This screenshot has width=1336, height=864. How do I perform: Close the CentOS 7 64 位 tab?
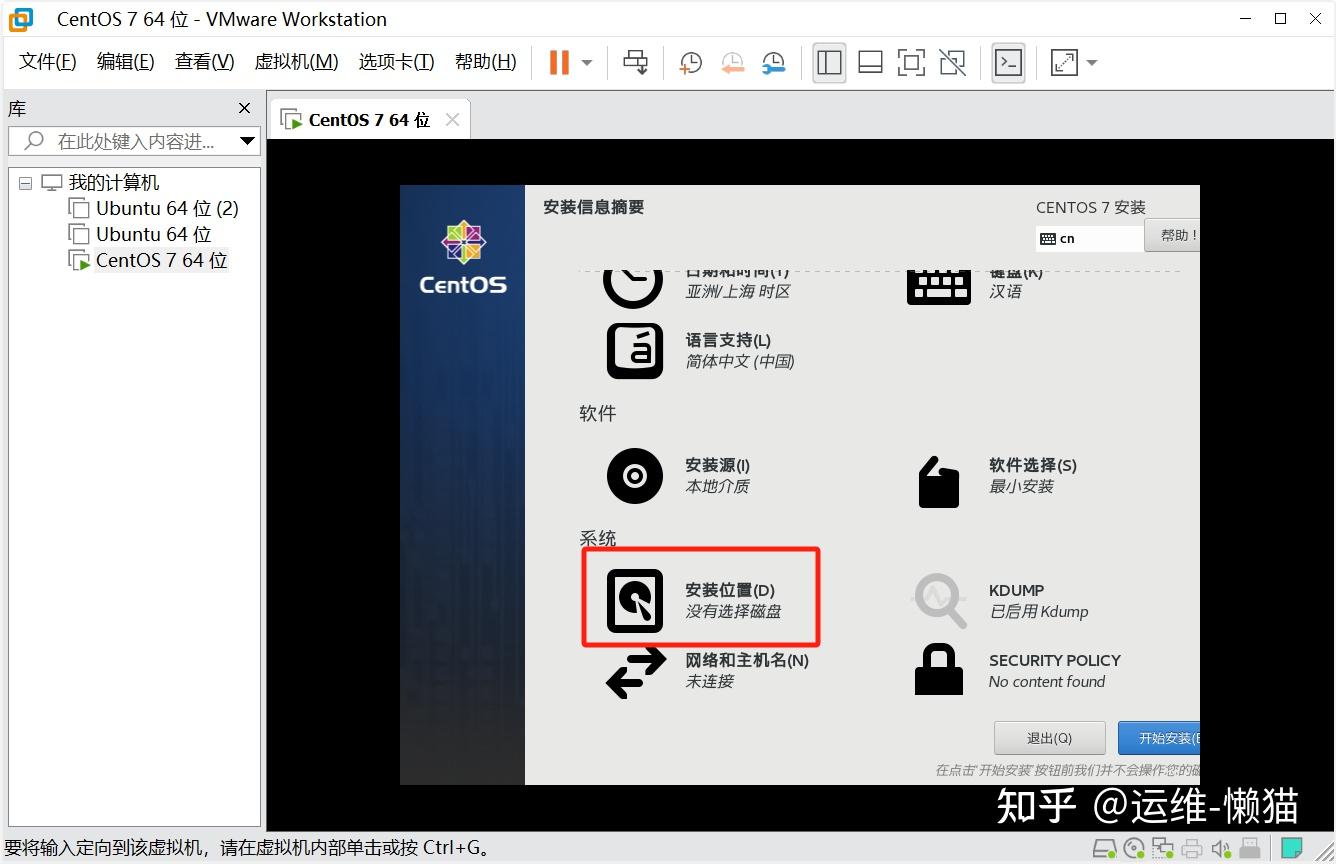point(452,120)
